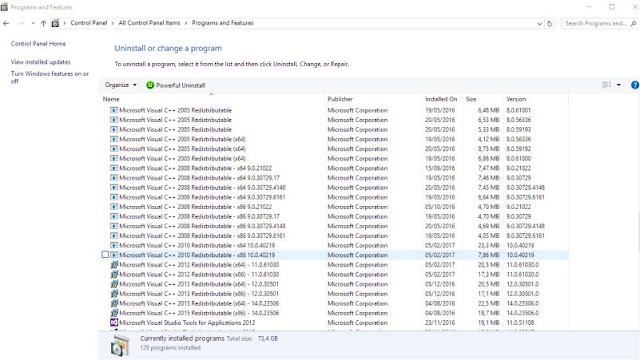Click icon of Visual C++ 2012 (x64) 11.0.61030
This screenshot has height=360, width=640.
tap(114, 264)
